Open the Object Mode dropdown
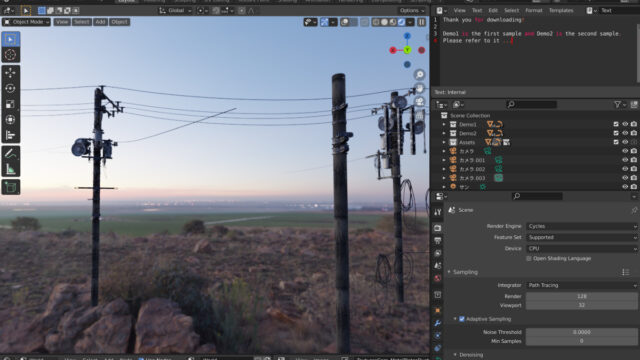 (x=27, y=22)
